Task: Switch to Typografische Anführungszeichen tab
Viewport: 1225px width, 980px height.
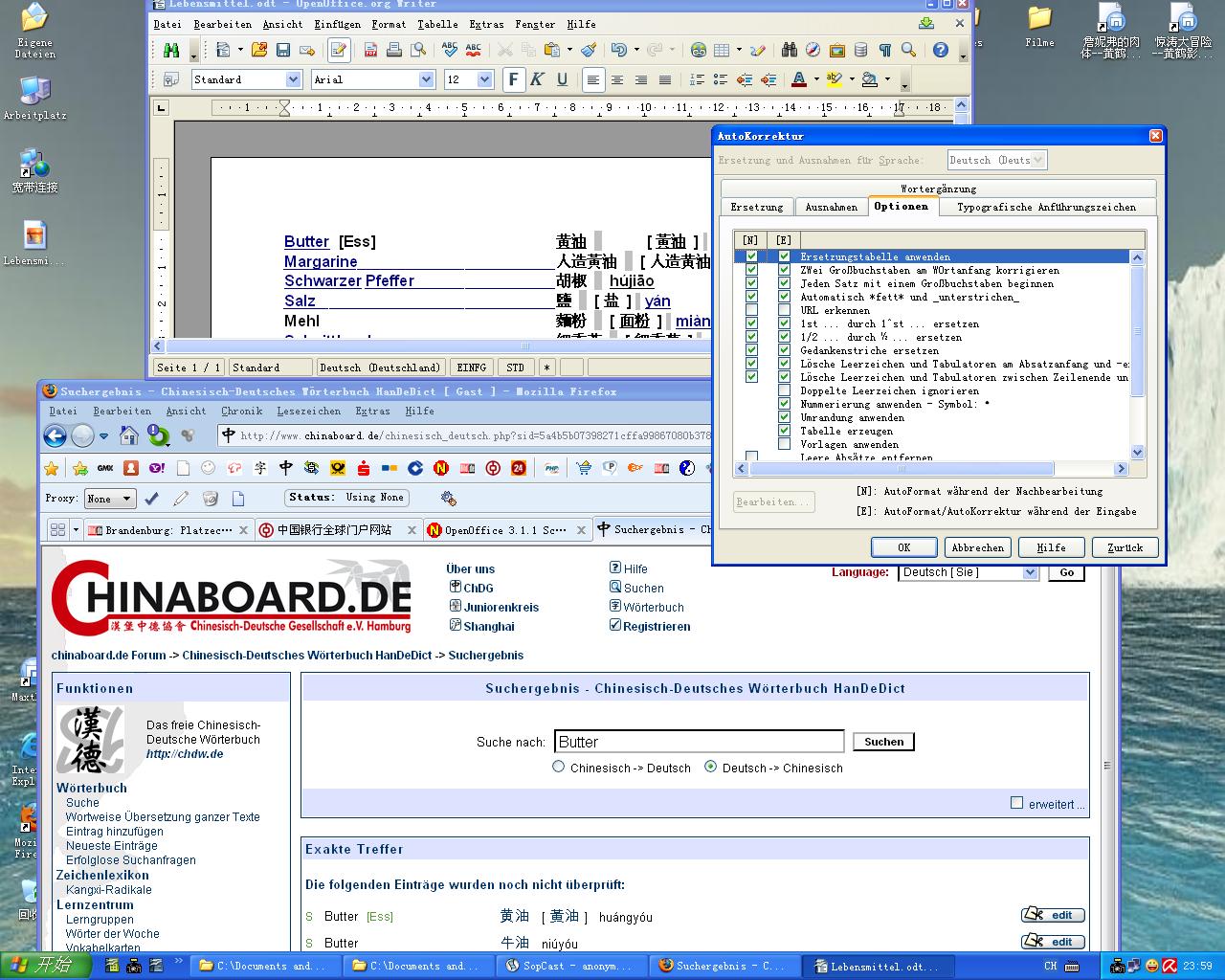Action: 1047,207
